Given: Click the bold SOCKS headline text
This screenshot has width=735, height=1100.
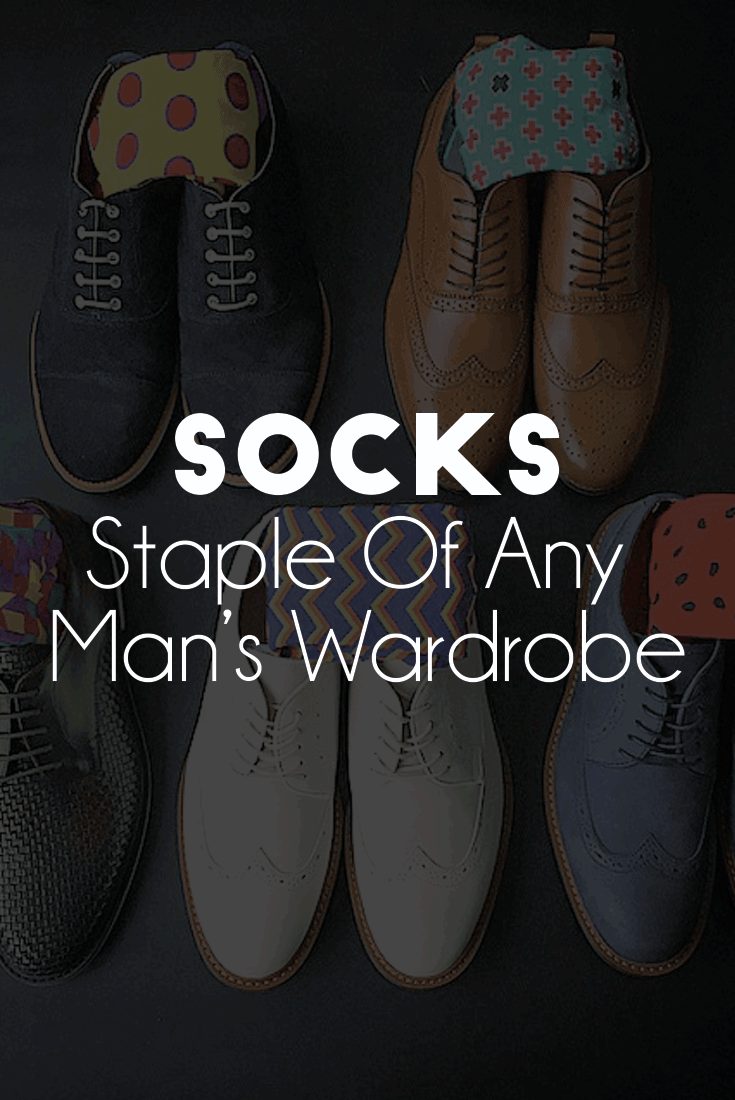Looking at the screenshot, I should (x=368, y=456).
